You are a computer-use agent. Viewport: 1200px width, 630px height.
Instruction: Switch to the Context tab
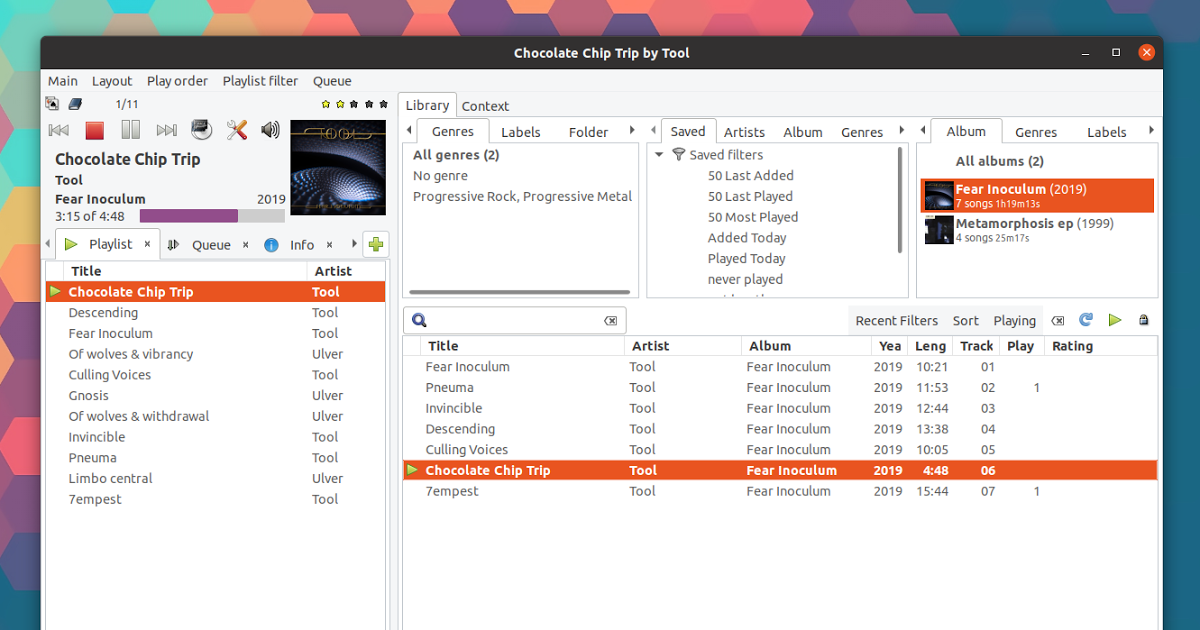coord(485,106)
